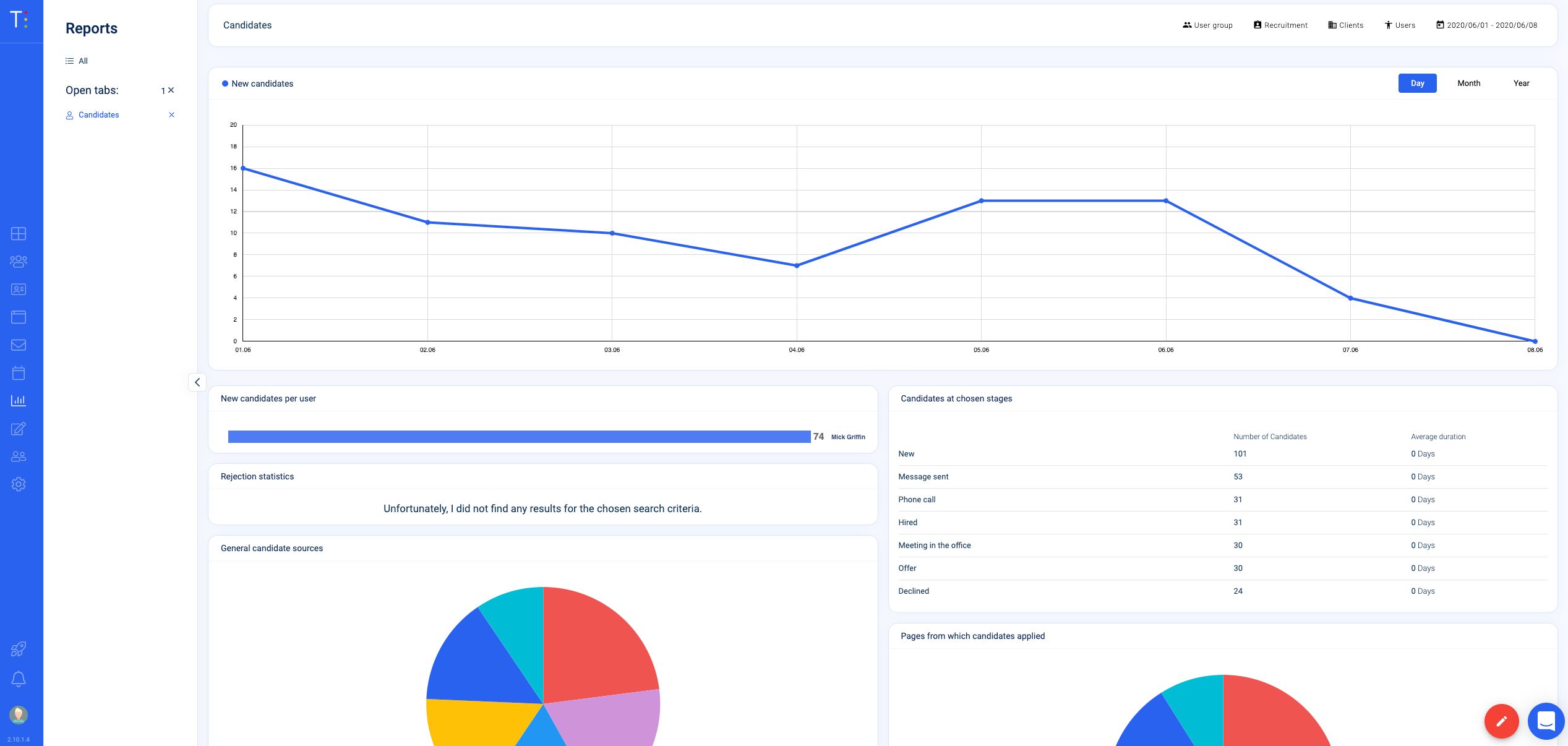The image size is (1568, 746).
Task: Switch chart to Year view
Action: click(1521, 84)
